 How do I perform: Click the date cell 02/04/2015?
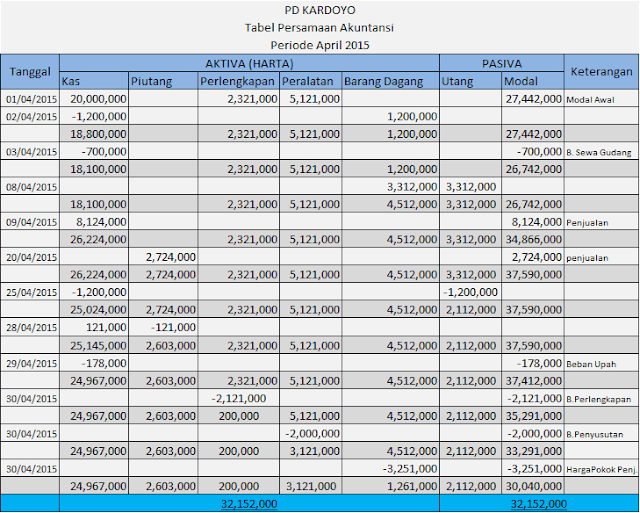31,117
